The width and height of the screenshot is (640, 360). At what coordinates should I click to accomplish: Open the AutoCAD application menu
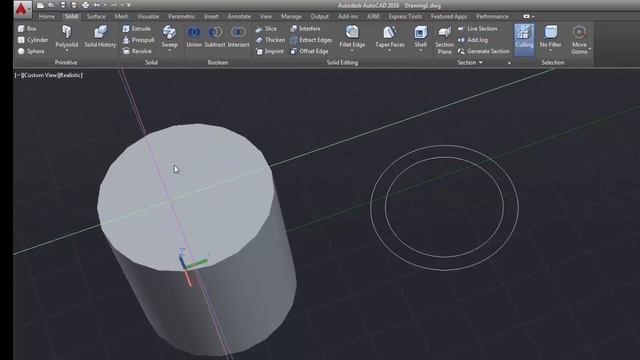point(22,9)
